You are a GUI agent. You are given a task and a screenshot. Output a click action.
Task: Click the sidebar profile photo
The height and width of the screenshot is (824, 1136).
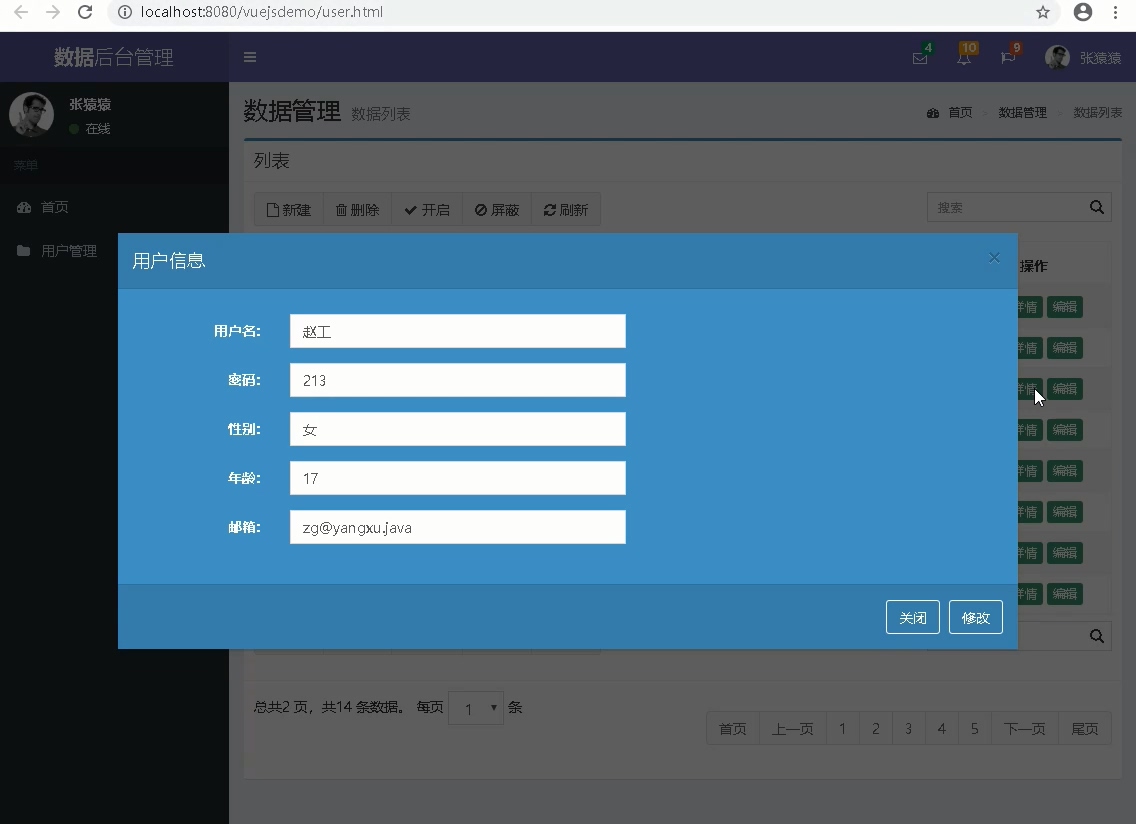point(31,115)
